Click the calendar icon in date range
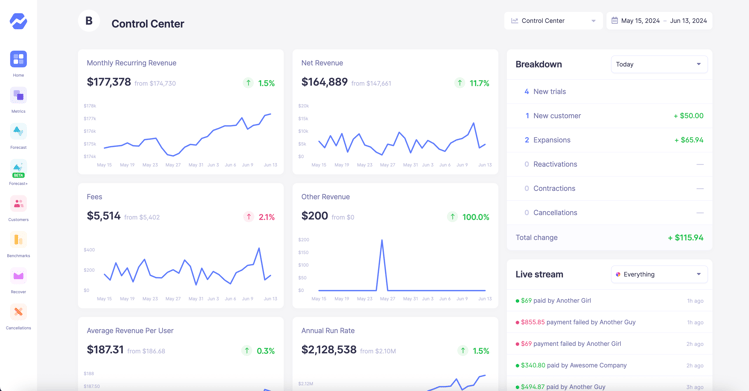749x391 pixels. click(x=614, y=21)
